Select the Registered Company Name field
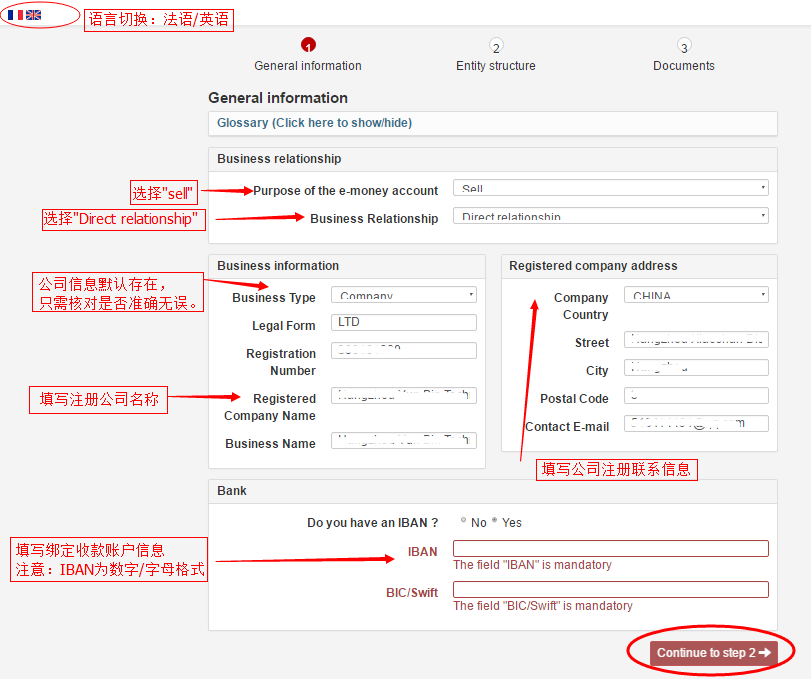This screenshot has height=679, width=811. pyautogui.click(x=403, y=396)
